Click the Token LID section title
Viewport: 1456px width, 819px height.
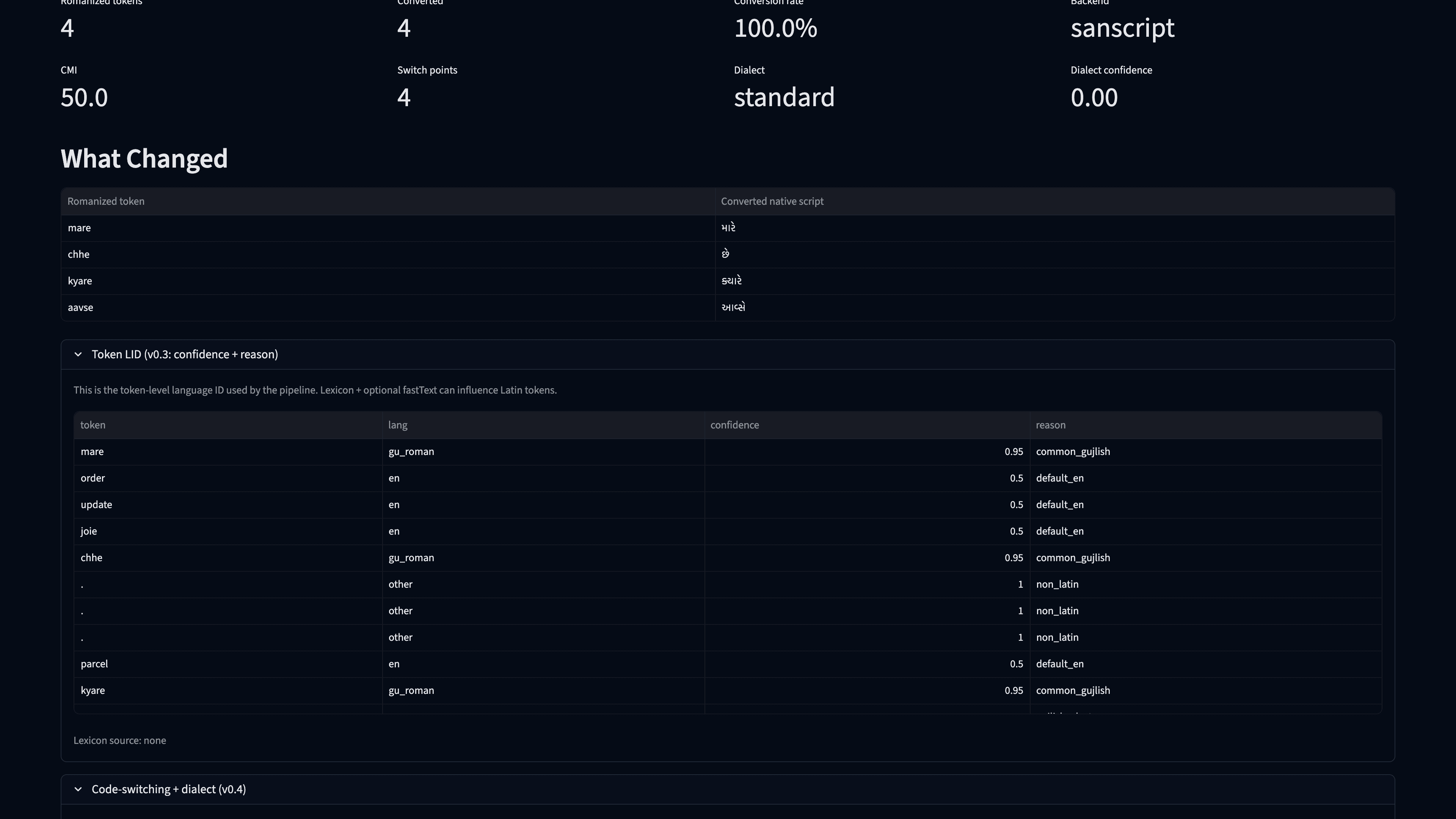(184, 355)
